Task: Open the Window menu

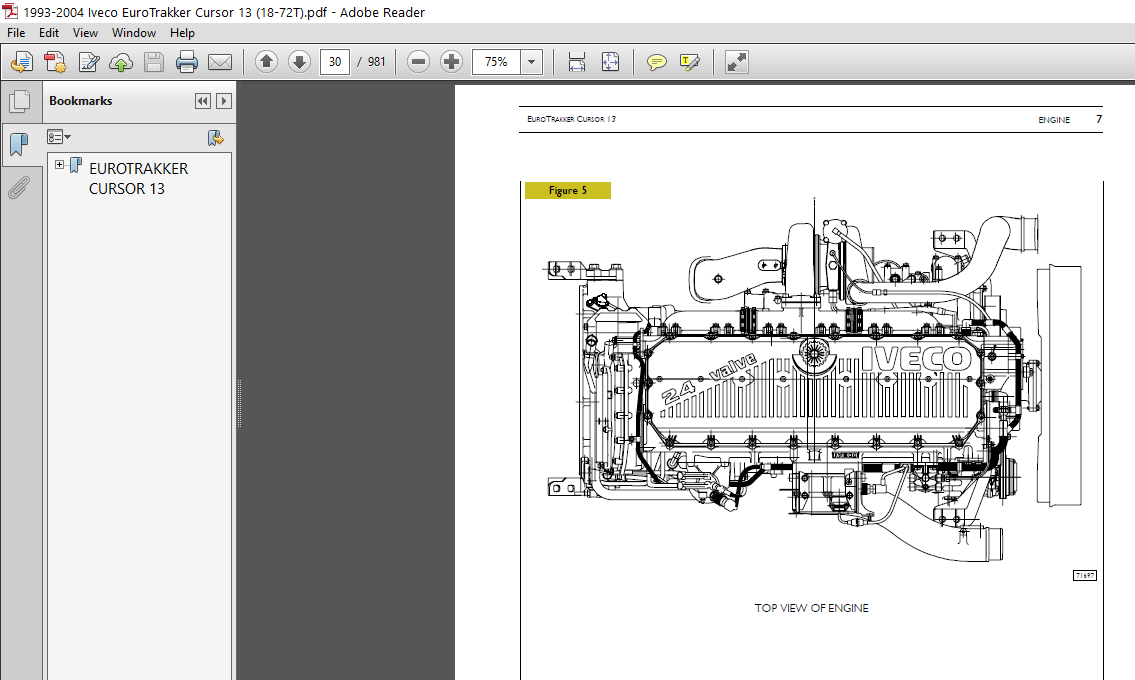Action: tap(134, 33)
